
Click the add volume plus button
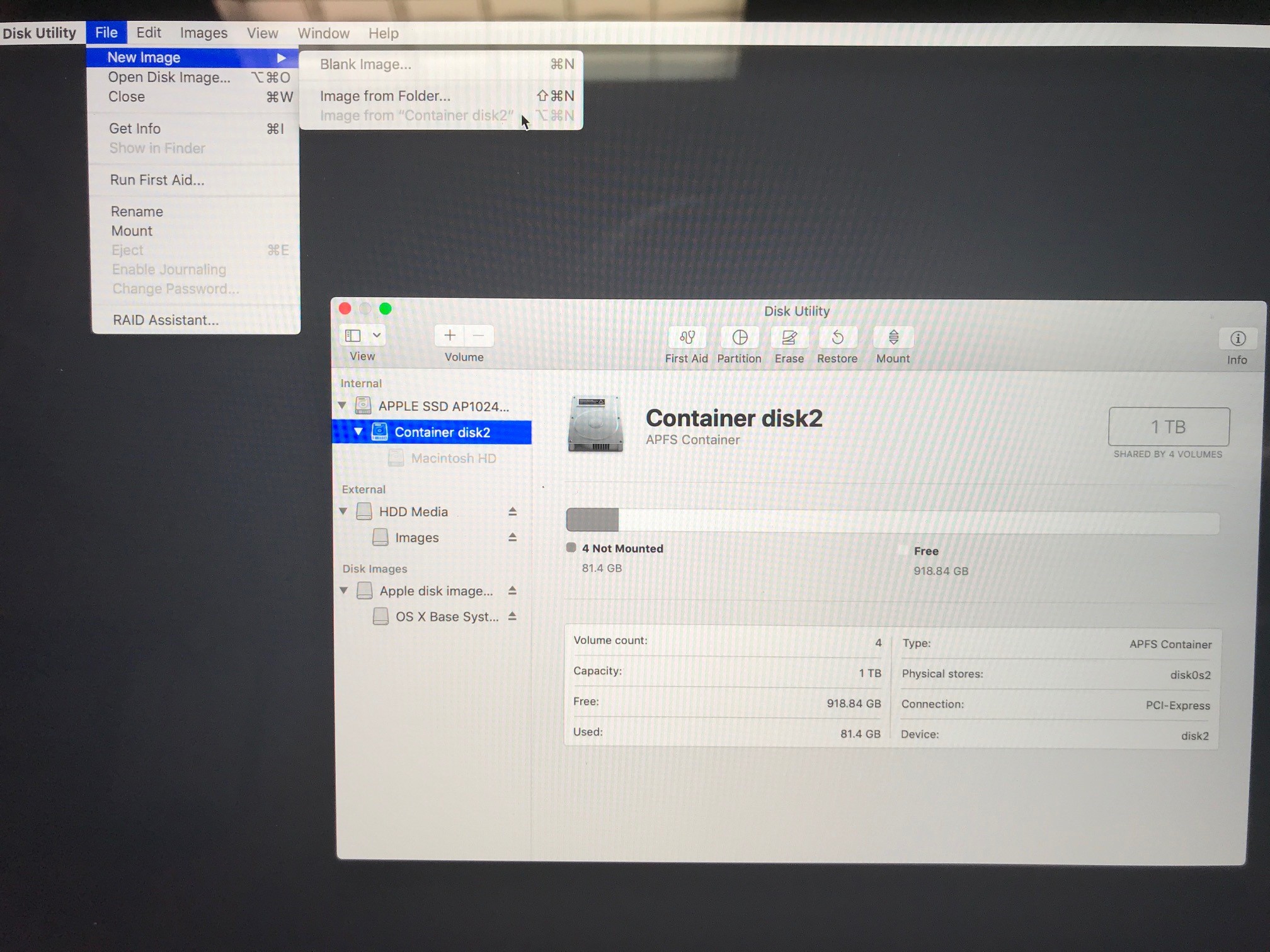pos(449,336)
